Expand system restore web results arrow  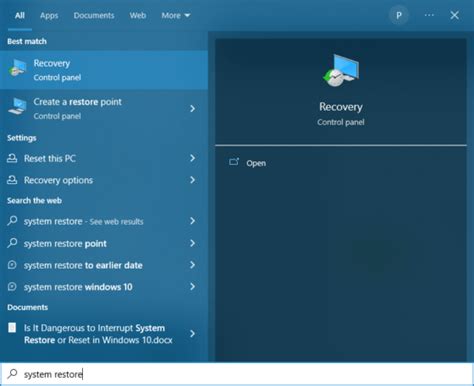pos(192,221)
